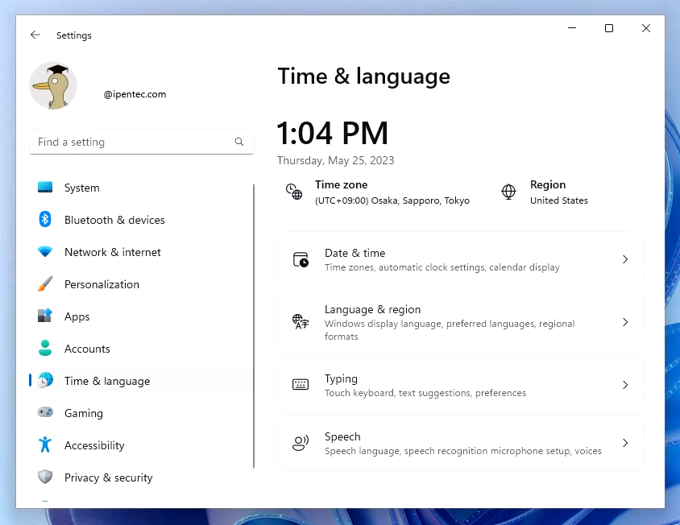Click the sidebar vertical scrollbar
680x525 pixels.
(254, 326)
